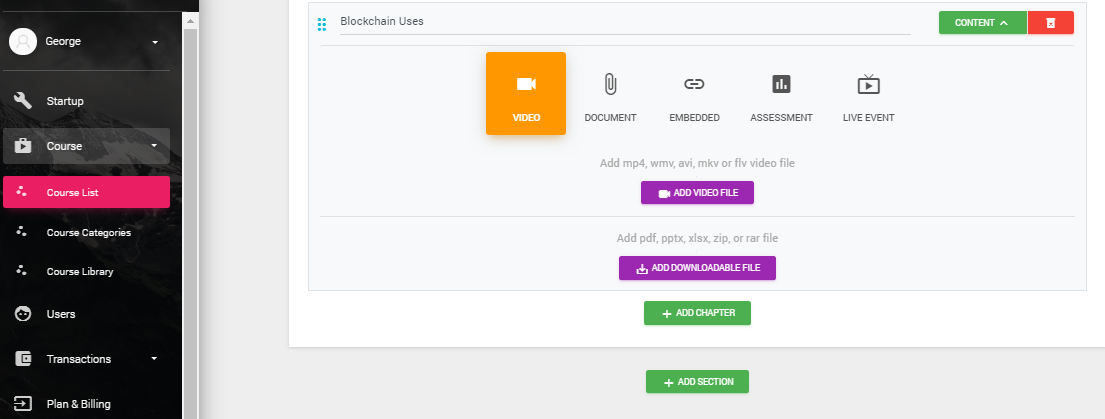The width and height of the screenshot is (1105, 419).
Task: Choose the Document paperclip icon
Action: (x=610, y=85)
